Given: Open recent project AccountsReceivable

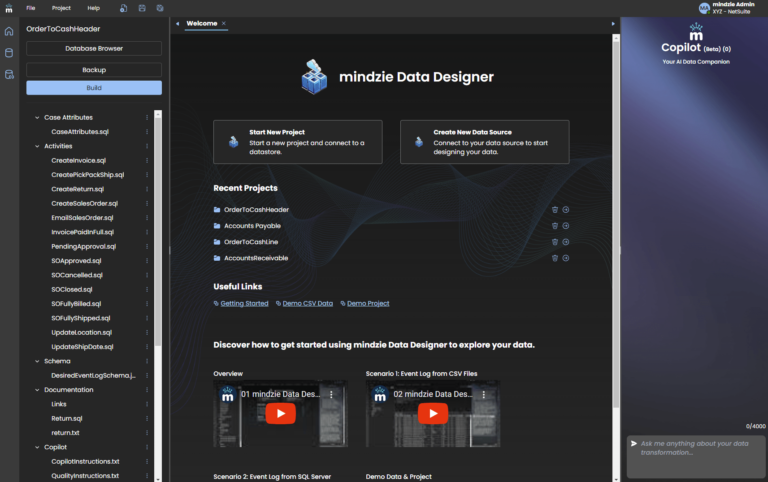Looking at the screenshot, I should [256, 258].
